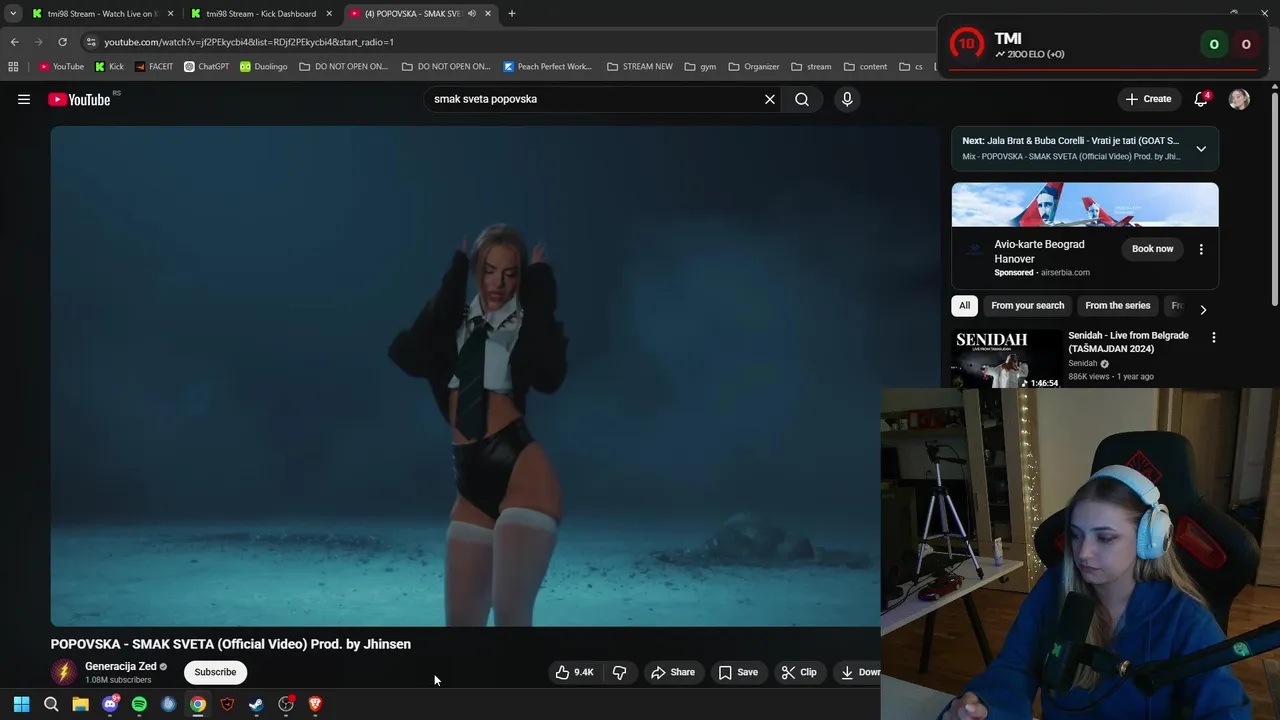
Task: Open Windows taskbar search
Action: point(51,704)
